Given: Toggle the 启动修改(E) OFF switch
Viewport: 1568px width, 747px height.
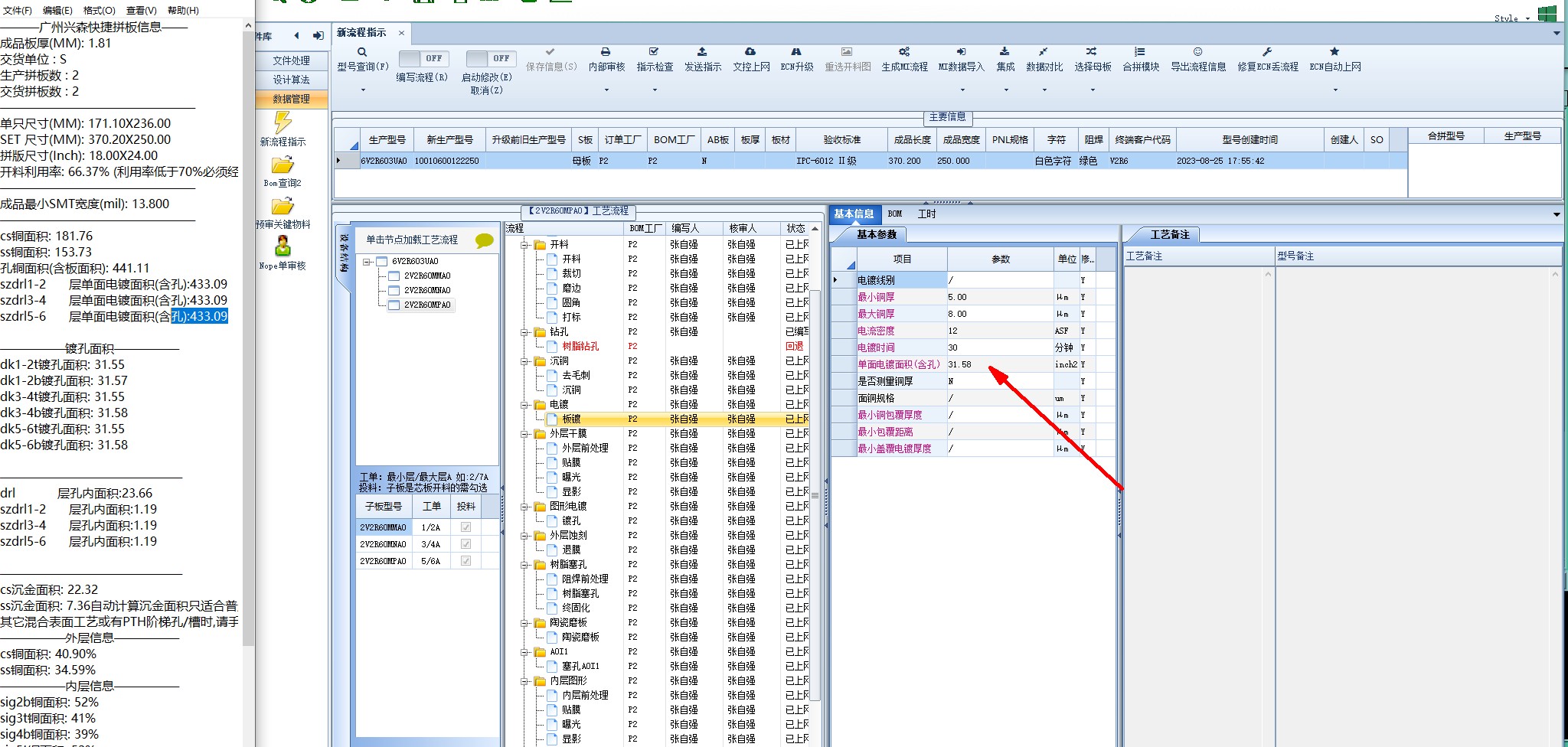Looking at the screenshot, I should (491, 59).
